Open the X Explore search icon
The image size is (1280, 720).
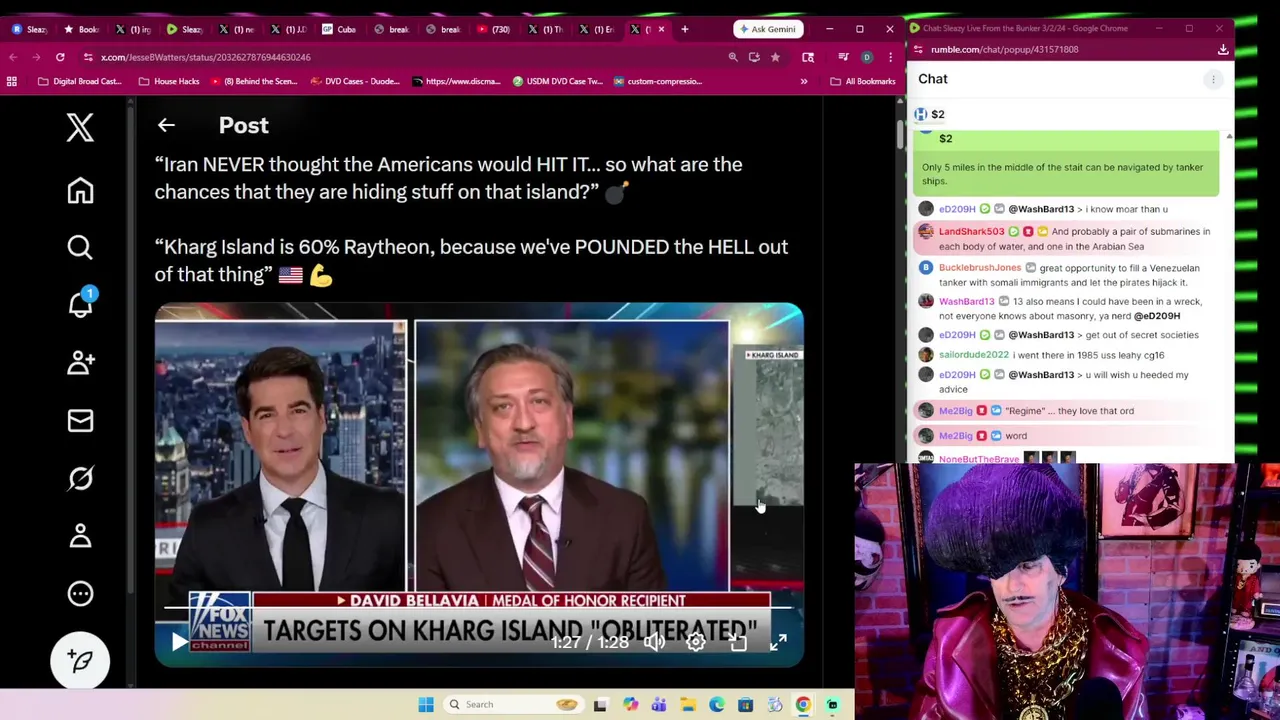pyautogui.click(x=80, y=247)
